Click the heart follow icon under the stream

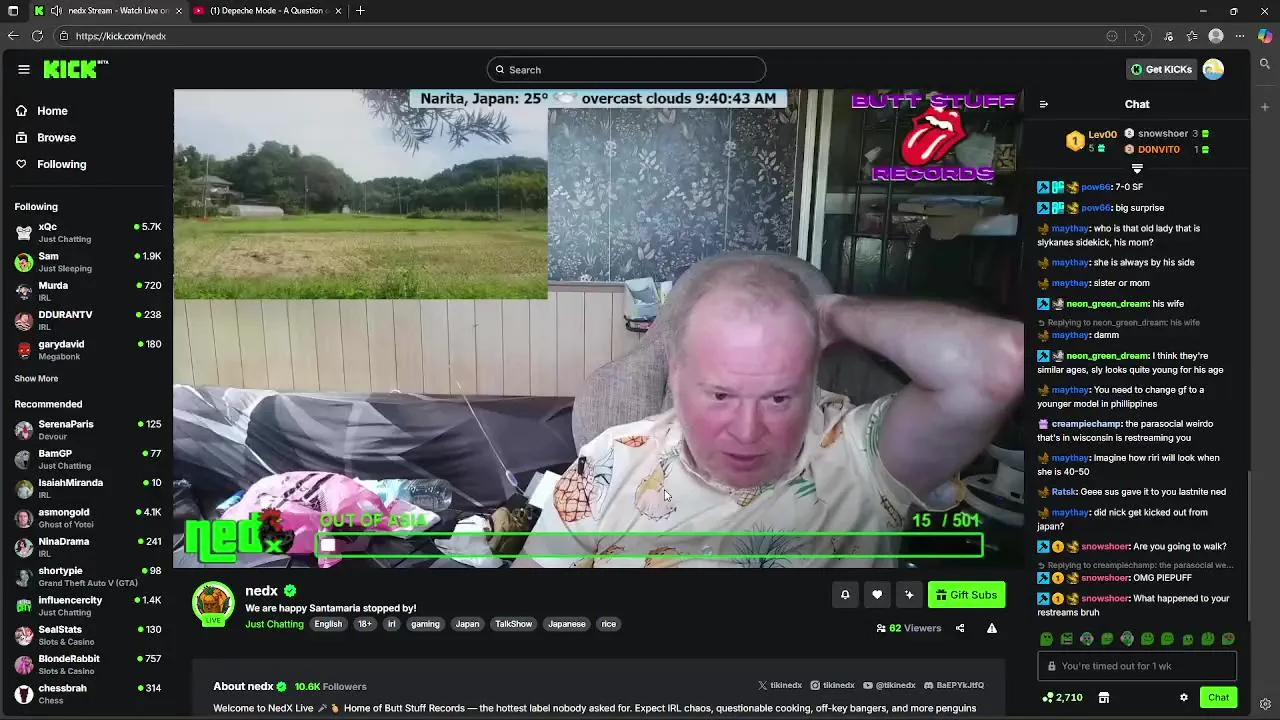877,595
